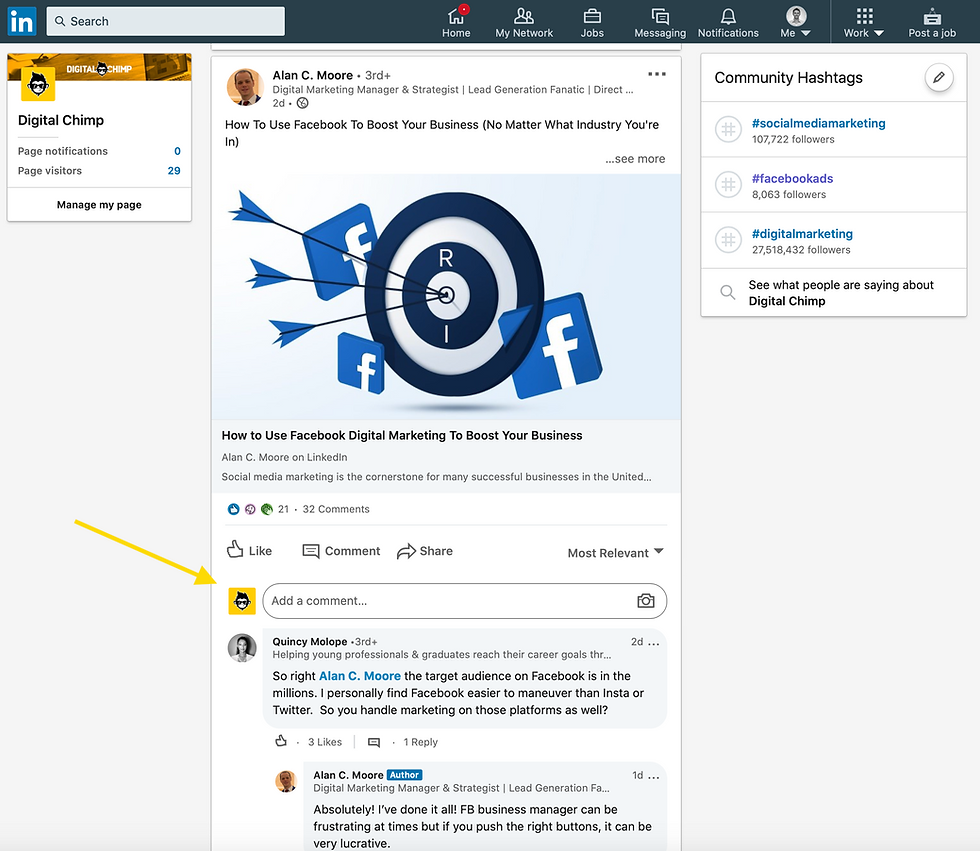
Task: Open the 32 Comments link
Action: [336, 509]
